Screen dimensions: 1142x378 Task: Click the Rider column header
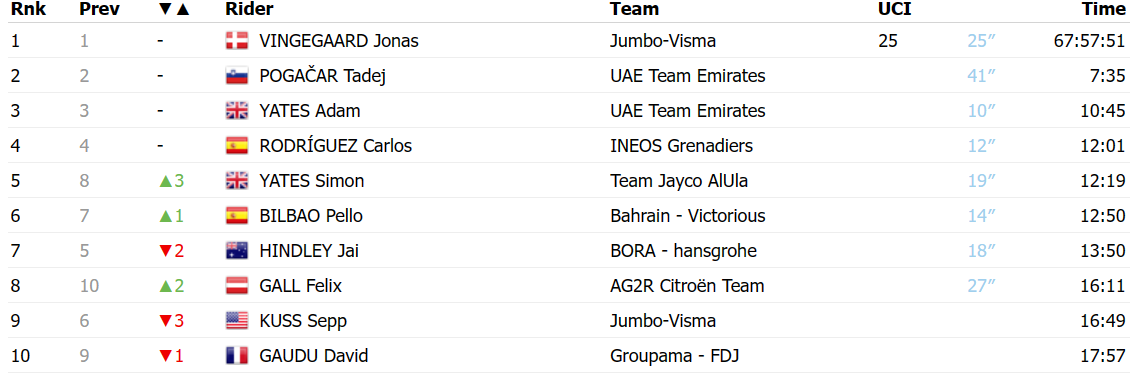point(250,9)
